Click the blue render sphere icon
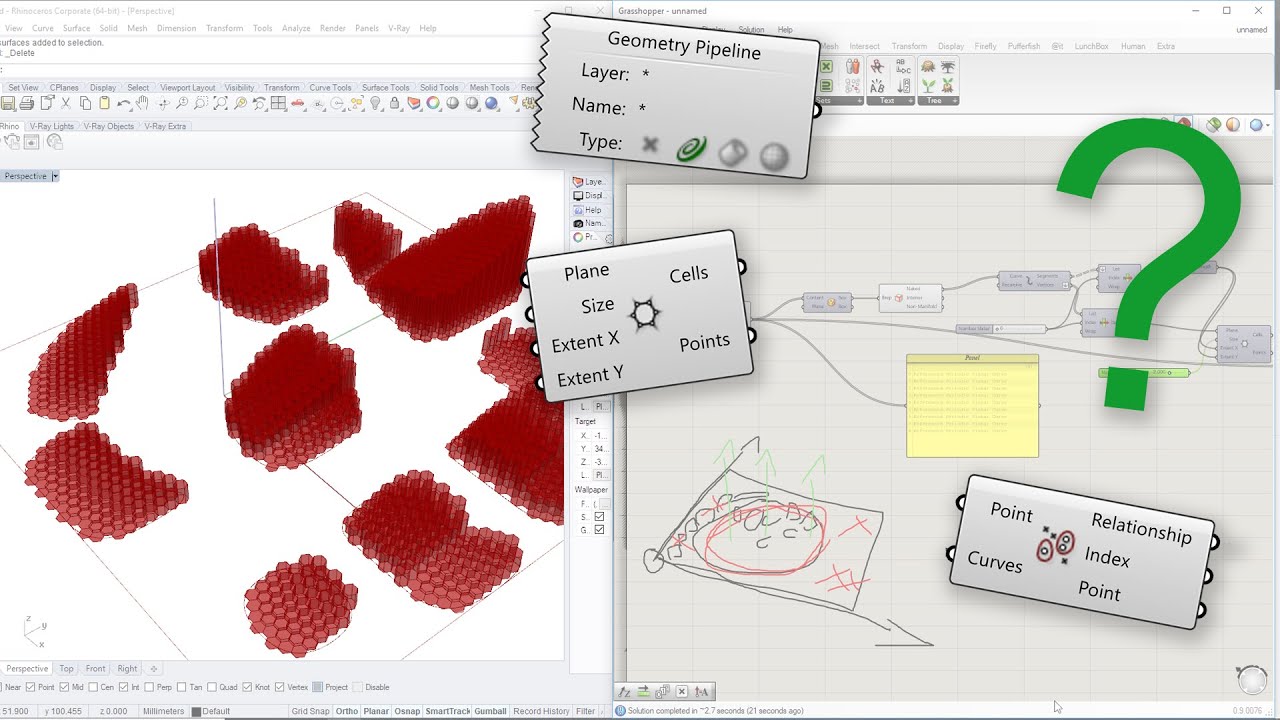 (x=491, y=103)
